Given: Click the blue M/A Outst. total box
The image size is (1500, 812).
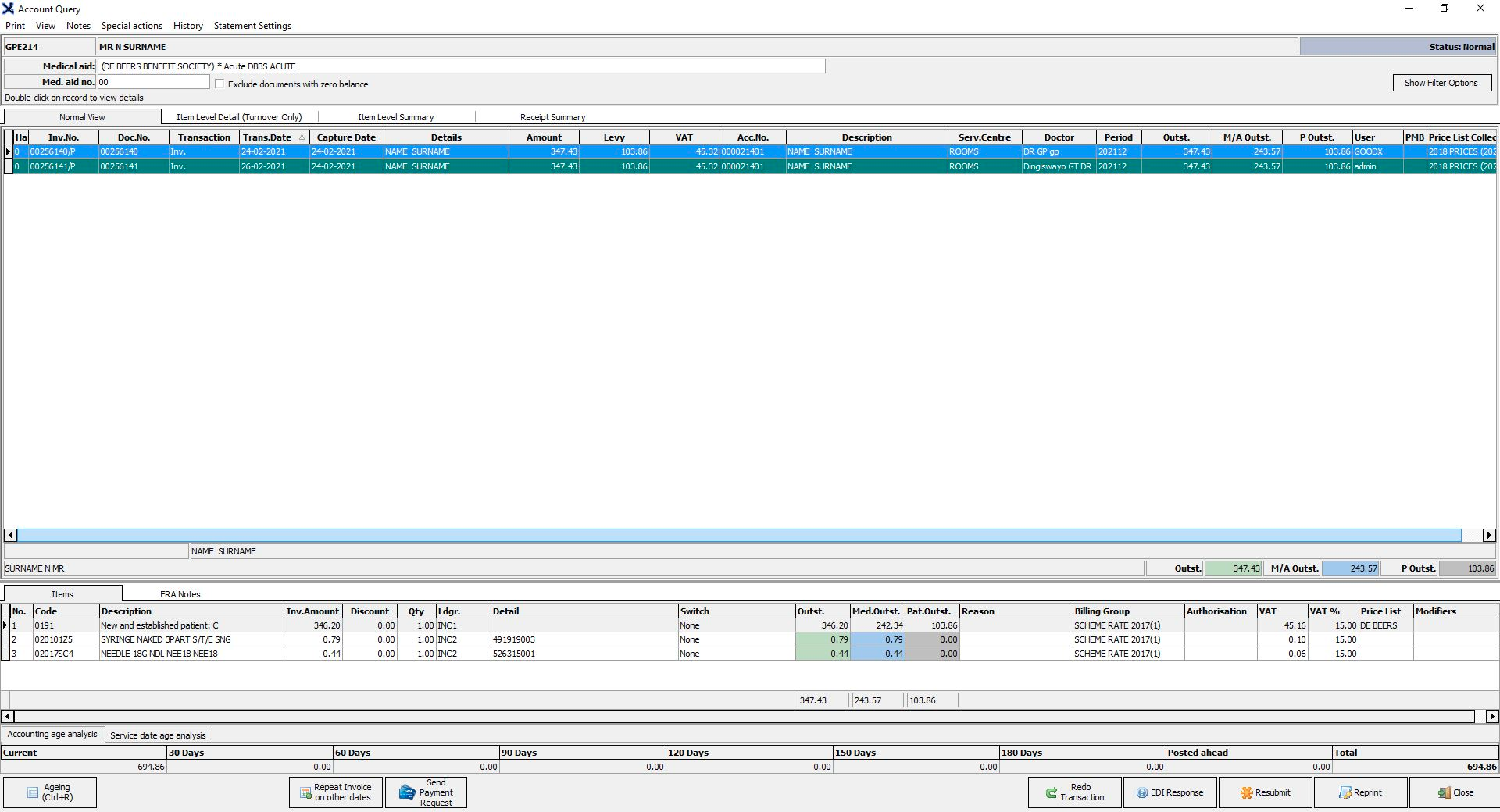Looking at the screenshot, I should point(1349,568).
